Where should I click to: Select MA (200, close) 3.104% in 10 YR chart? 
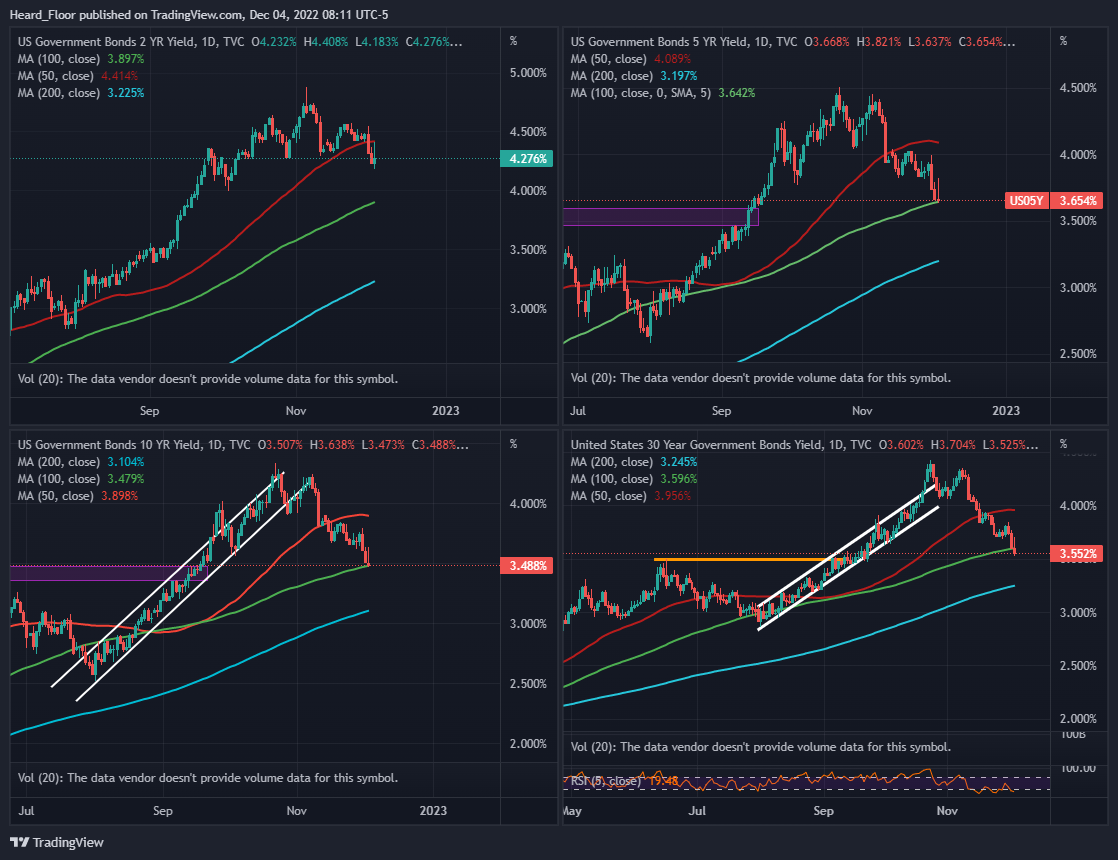(x=81, y=462)
